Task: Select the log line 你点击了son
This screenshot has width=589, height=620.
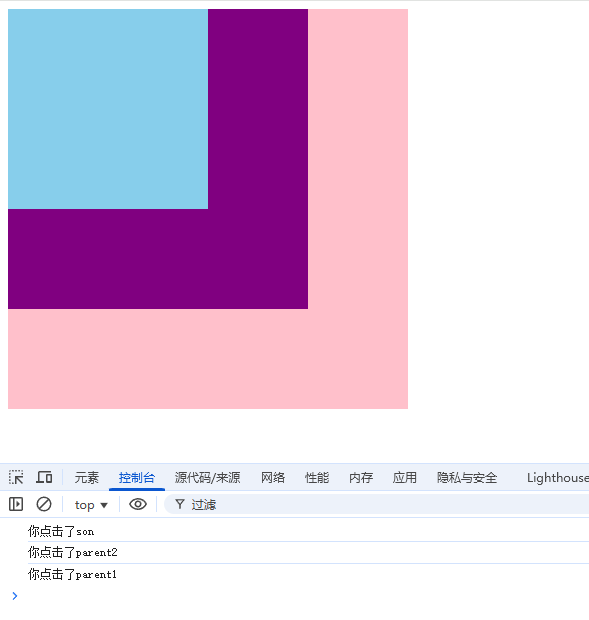Action: (61, 531)
